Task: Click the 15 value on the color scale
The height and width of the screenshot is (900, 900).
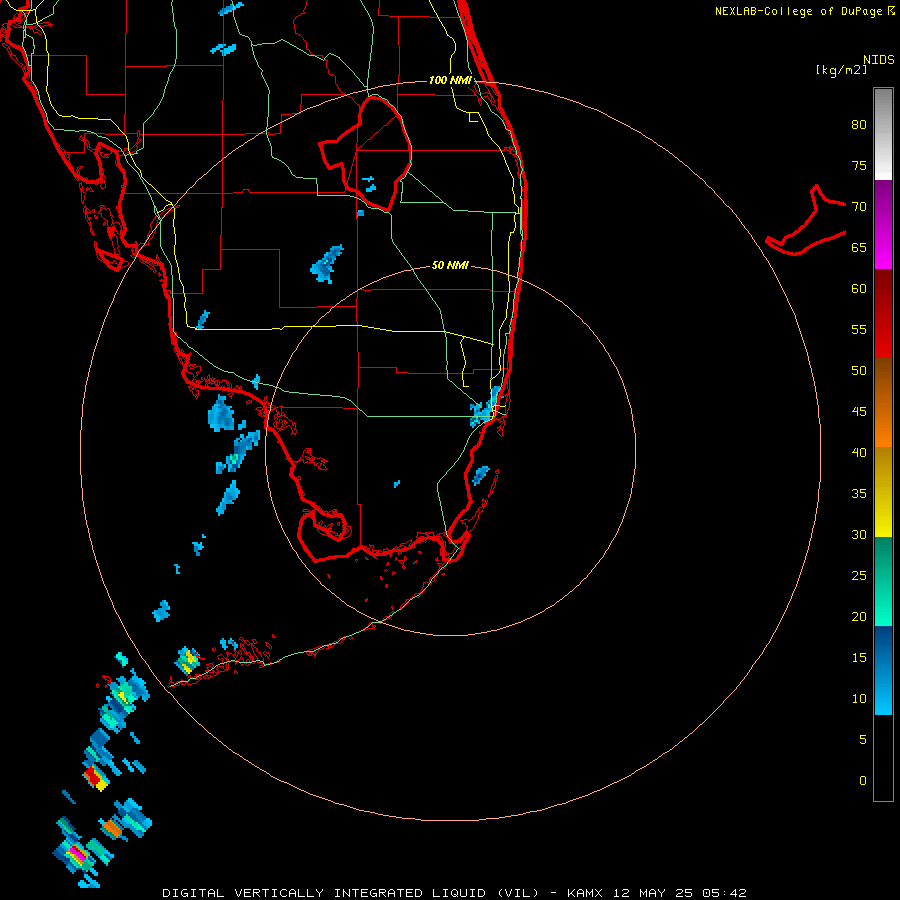Action: [859, 658]
